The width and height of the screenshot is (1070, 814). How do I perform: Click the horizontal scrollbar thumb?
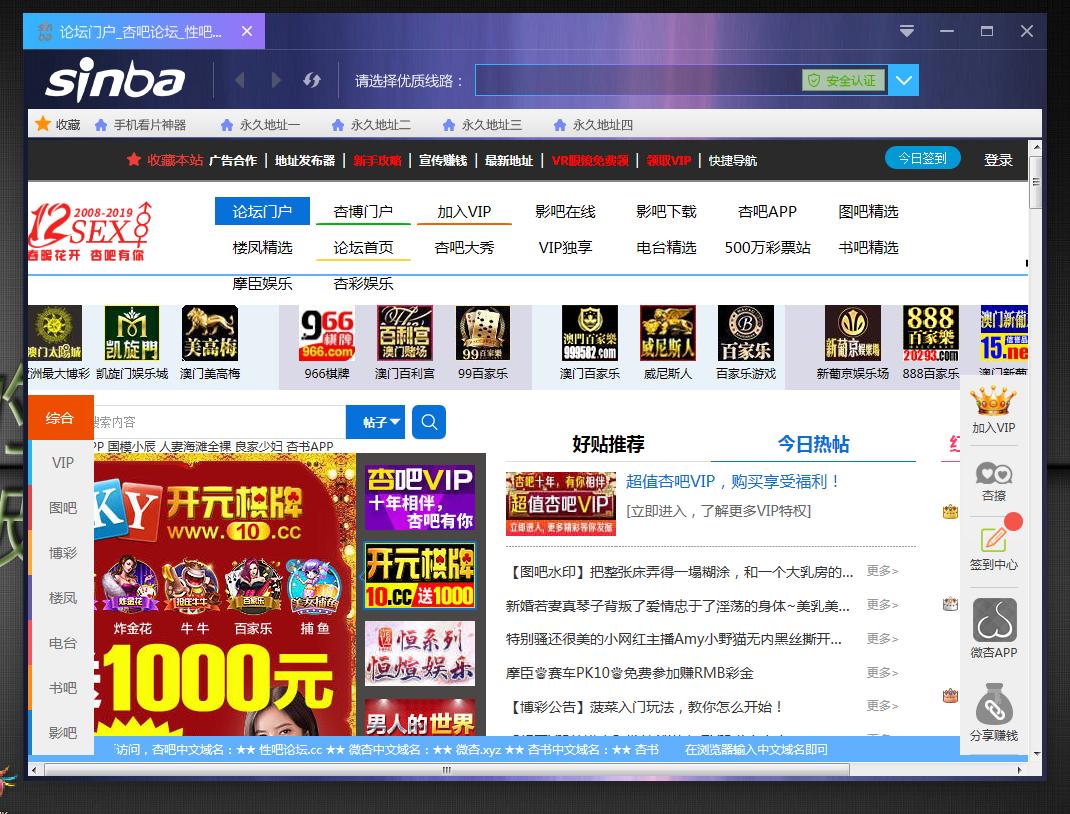coord(447,770)
